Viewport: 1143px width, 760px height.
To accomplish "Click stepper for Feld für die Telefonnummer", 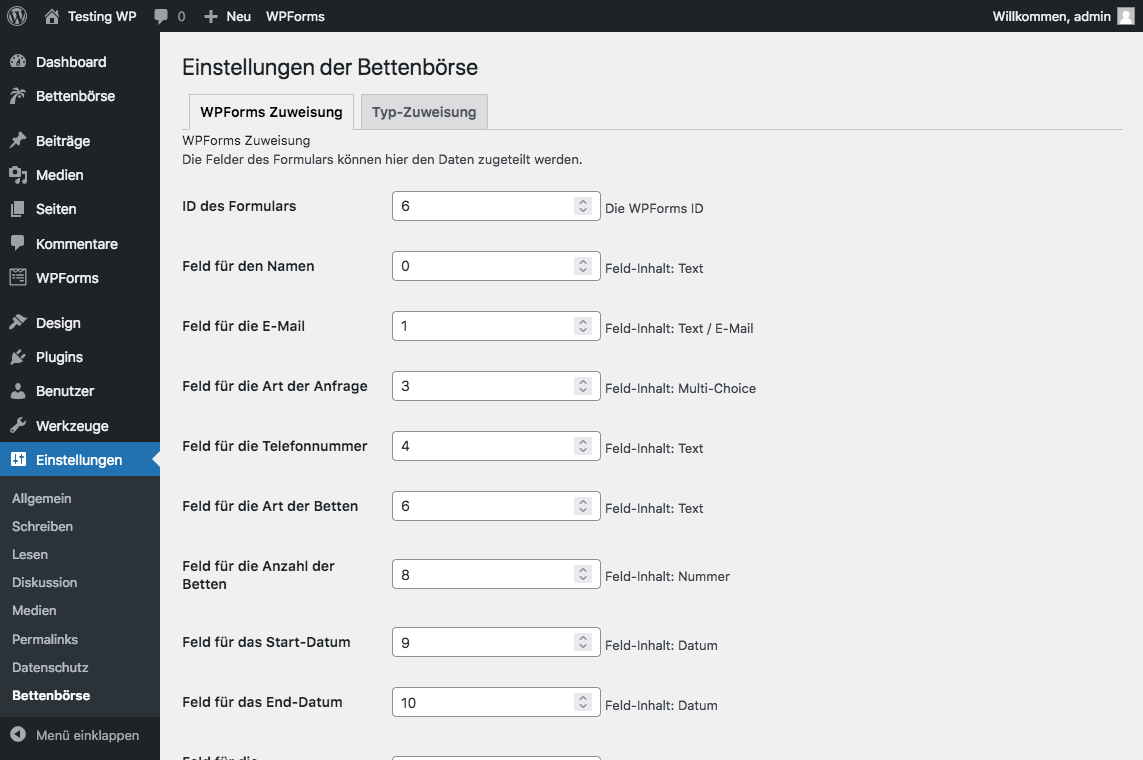I will pyautogui.click(x=582, y=446).
